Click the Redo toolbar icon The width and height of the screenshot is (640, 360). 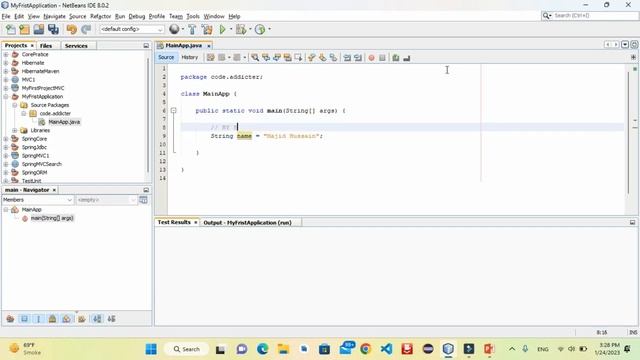click(x=86, y=29)
